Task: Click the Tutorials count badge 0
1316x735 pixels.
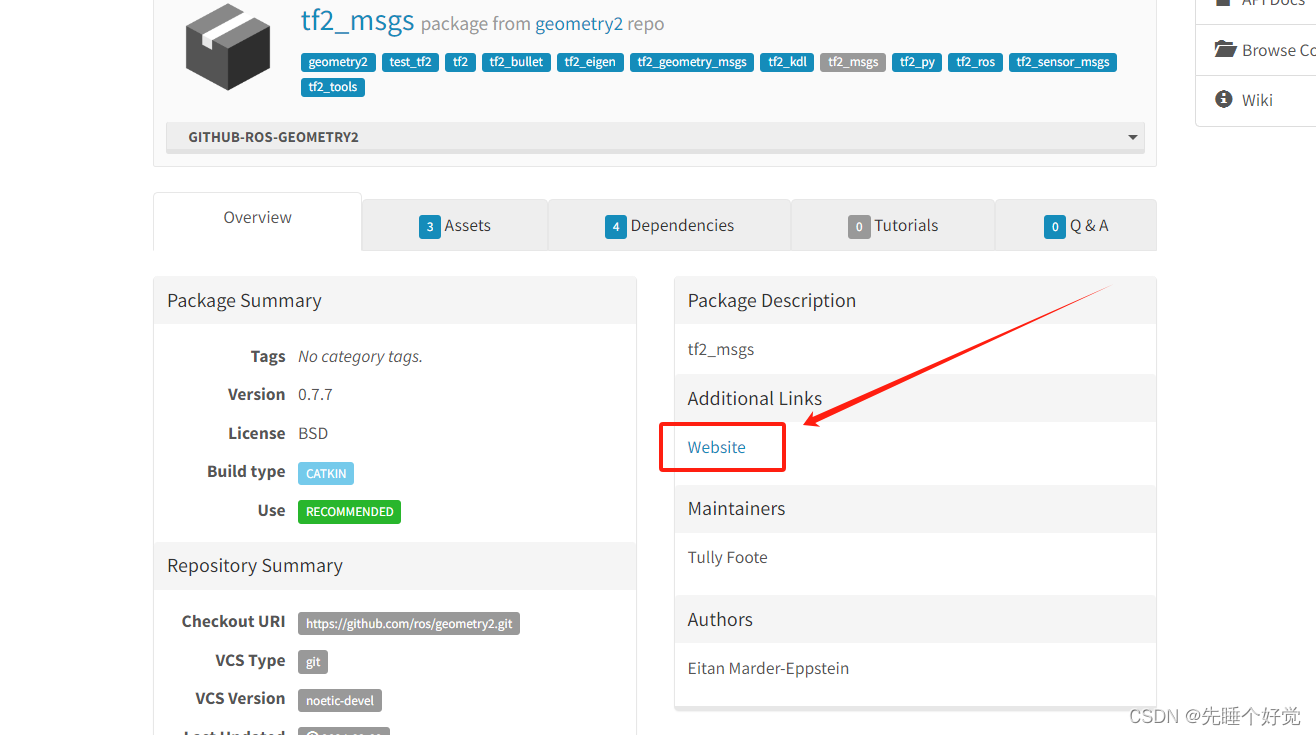Action: click(859, 227)
